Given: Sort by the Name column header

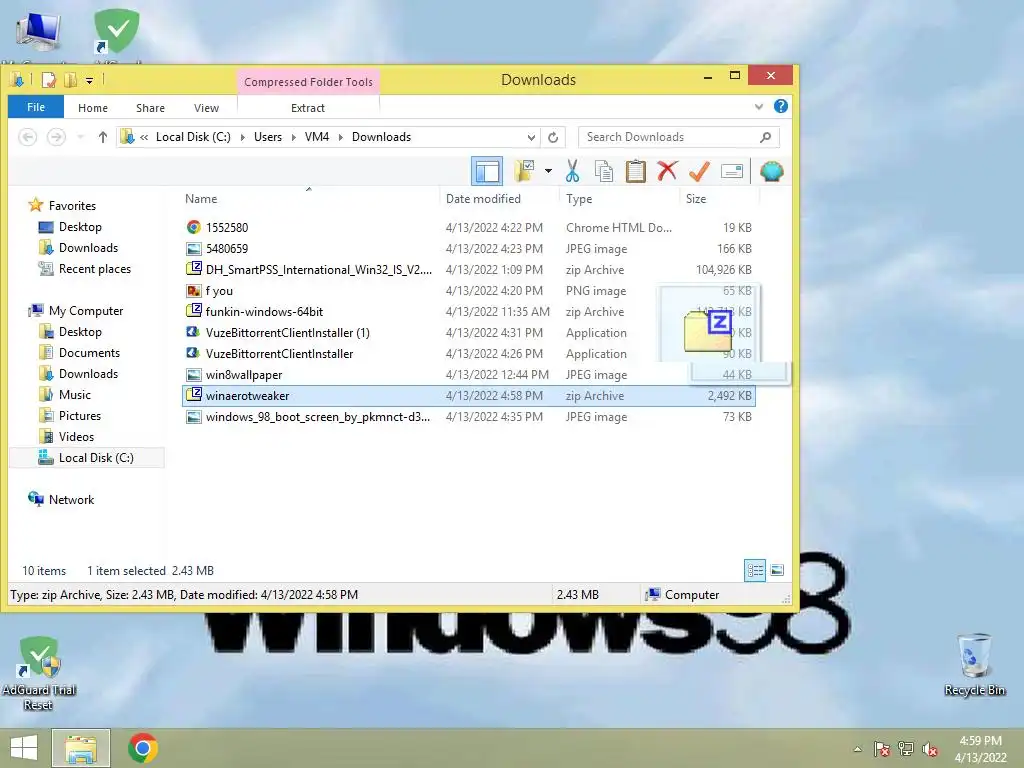Looking at the screenshot, I should 201,199.
